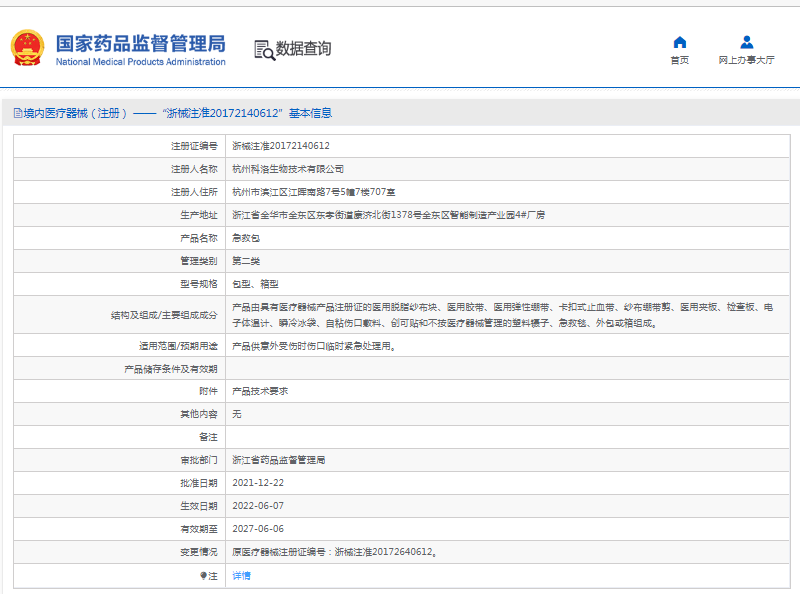Click the product name 急救包 cell
Screen dimensions: 800x594
click(246, 238)
